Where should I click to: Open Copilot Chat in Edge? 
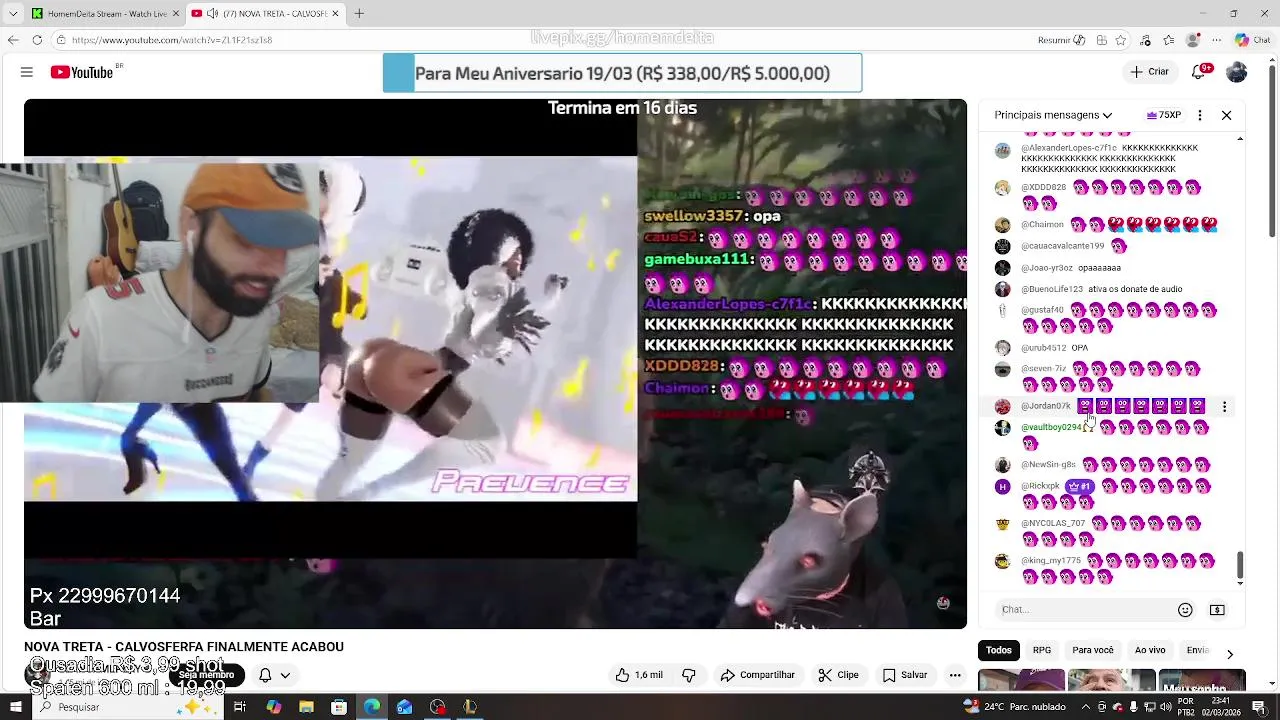coord(1253,40)
